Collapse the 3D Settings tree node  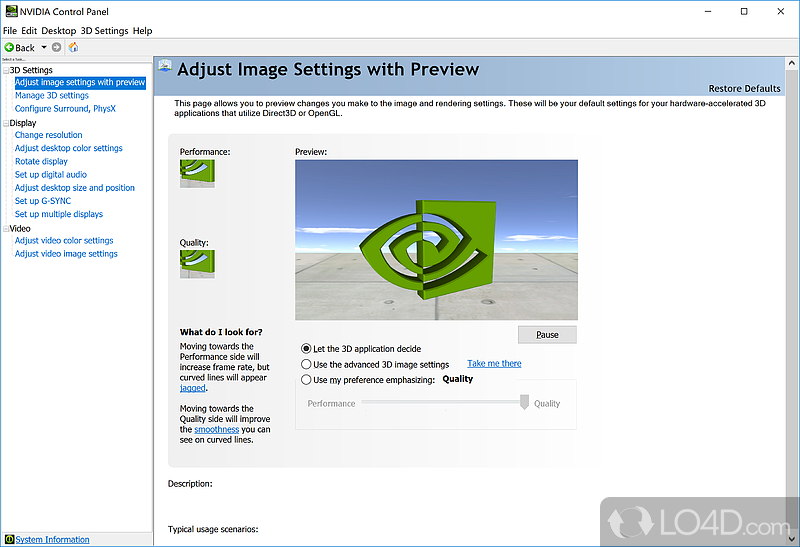pos(6,70)
